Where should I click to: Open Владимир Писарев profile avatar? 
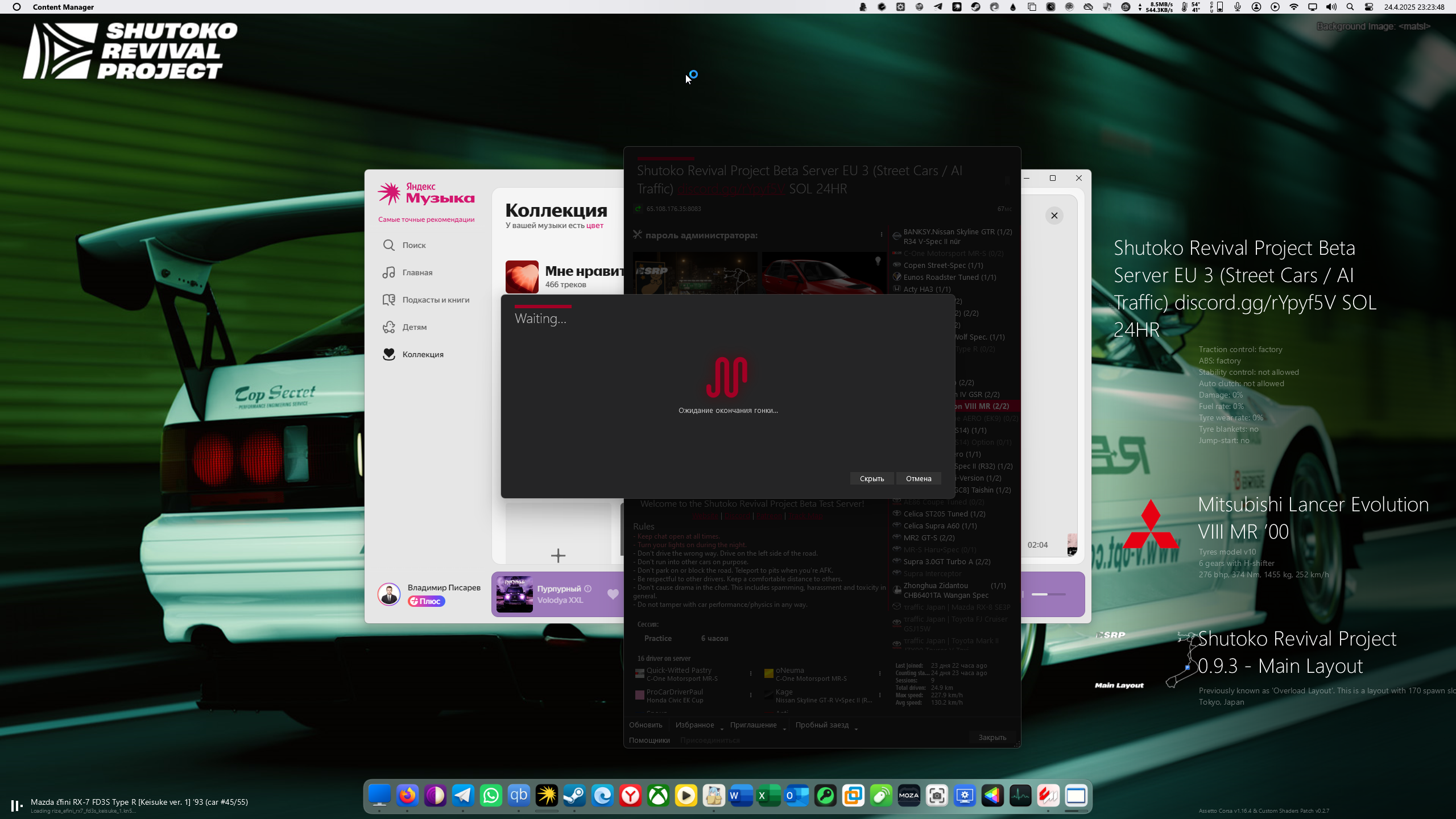pyautogui.click(x=389, y=594)
